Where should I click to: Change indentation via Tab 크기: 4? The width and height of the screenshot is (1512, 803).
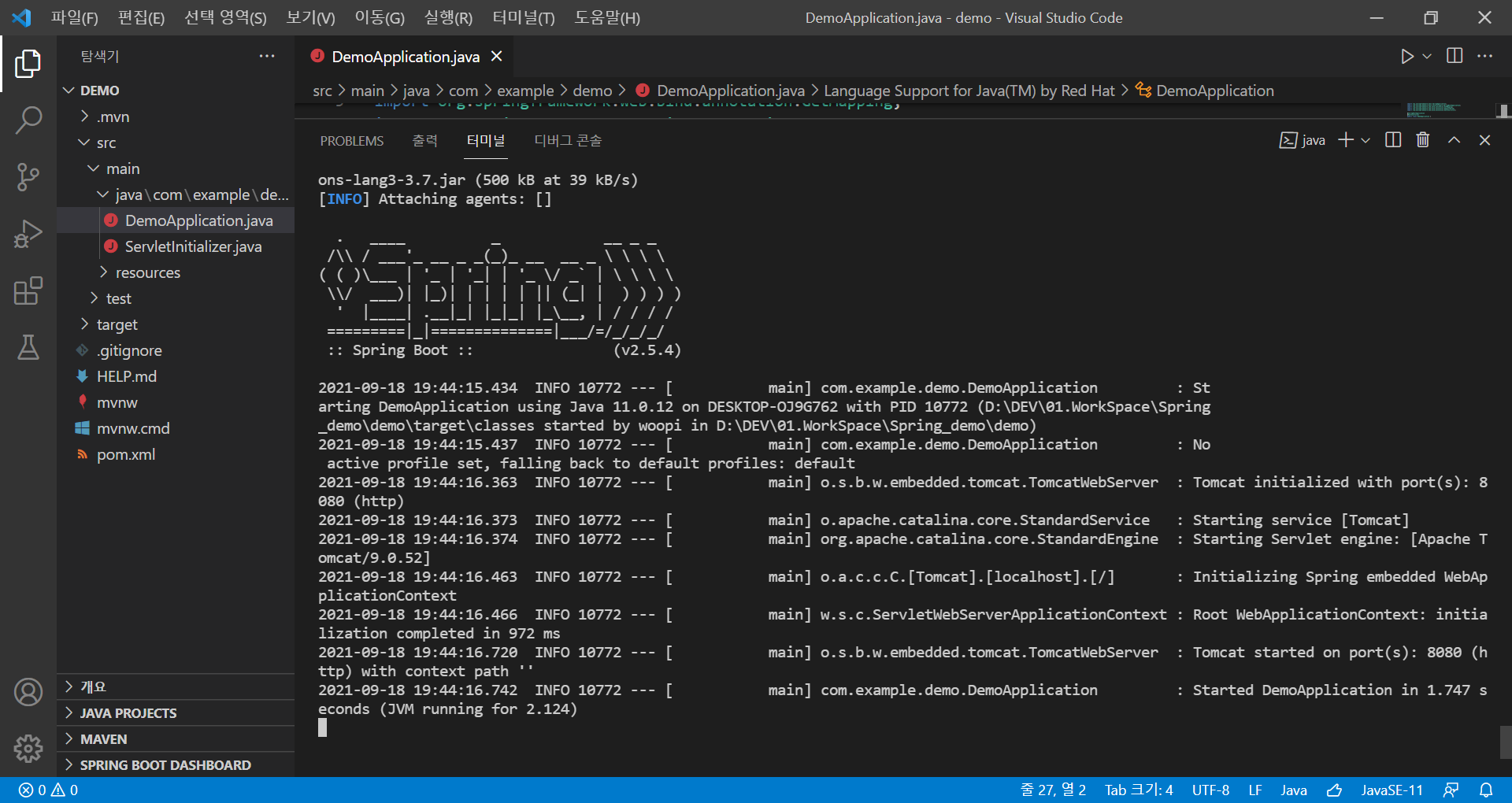click(x=1139, y=790)
